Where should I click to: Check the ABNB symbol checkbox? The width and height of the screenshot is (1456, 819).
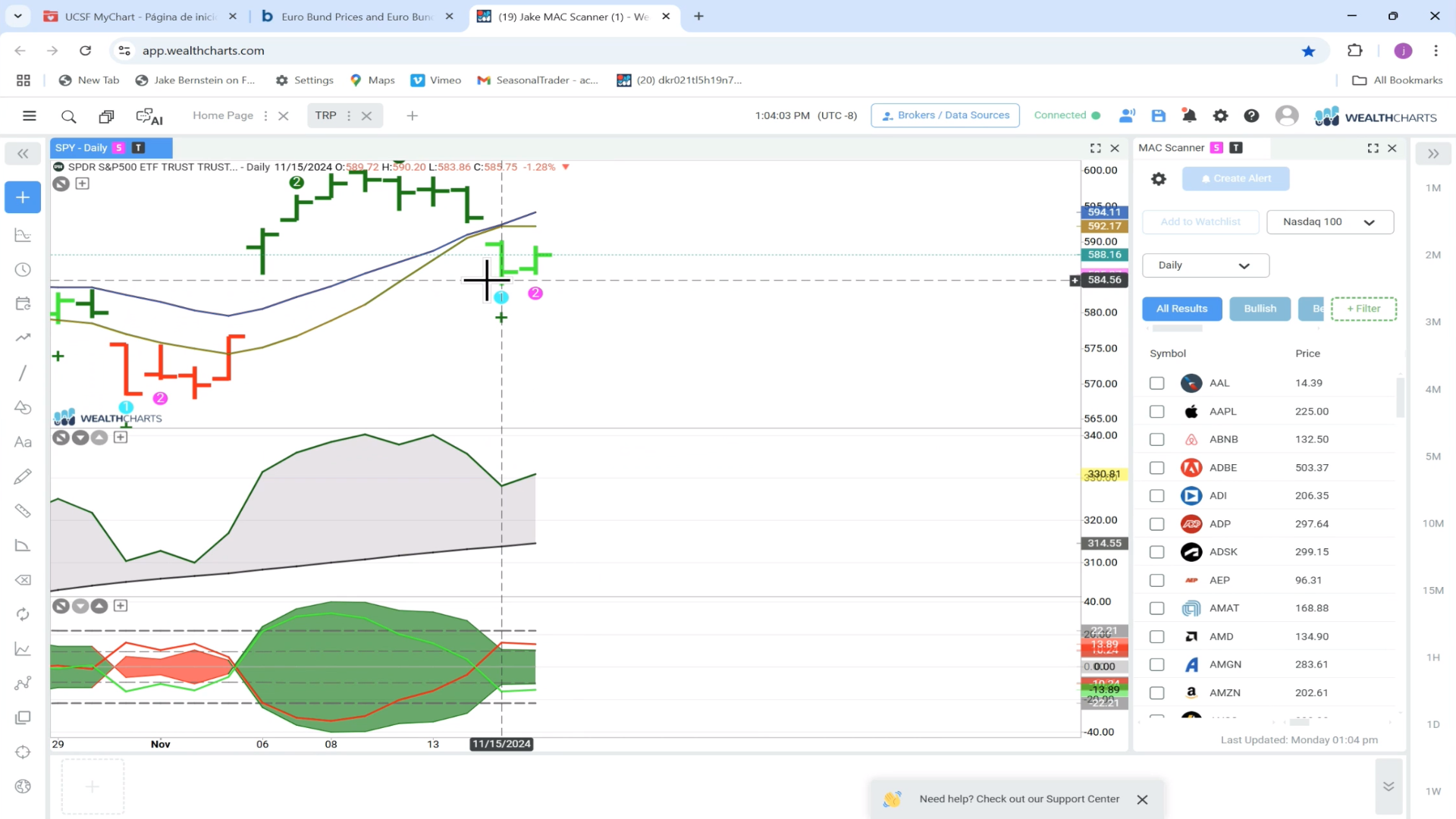[x=1156, y=440]
